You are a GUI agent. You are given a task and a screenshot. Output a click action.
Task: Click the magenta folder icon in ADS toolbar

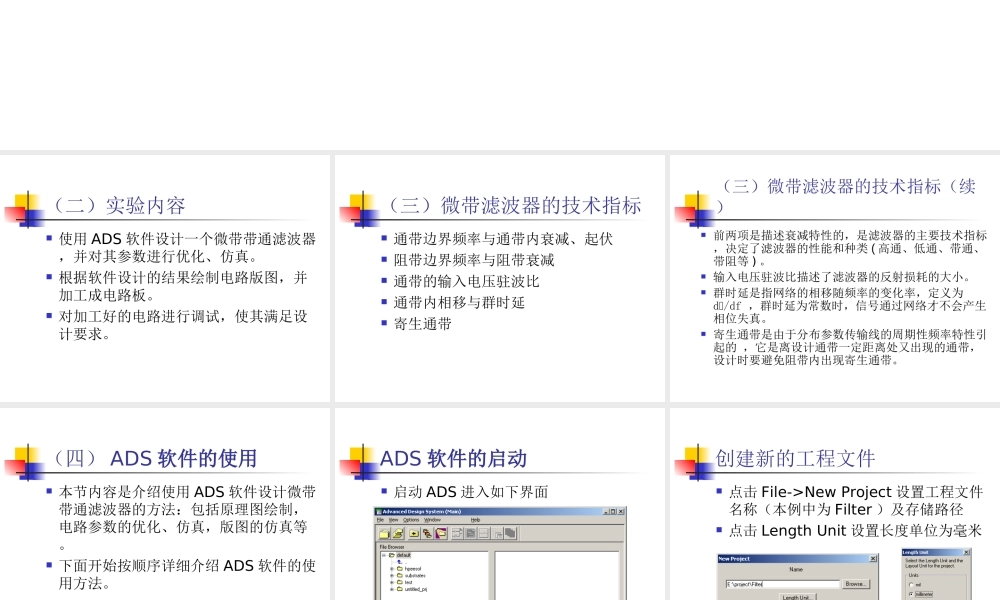[x=441, y=534]
